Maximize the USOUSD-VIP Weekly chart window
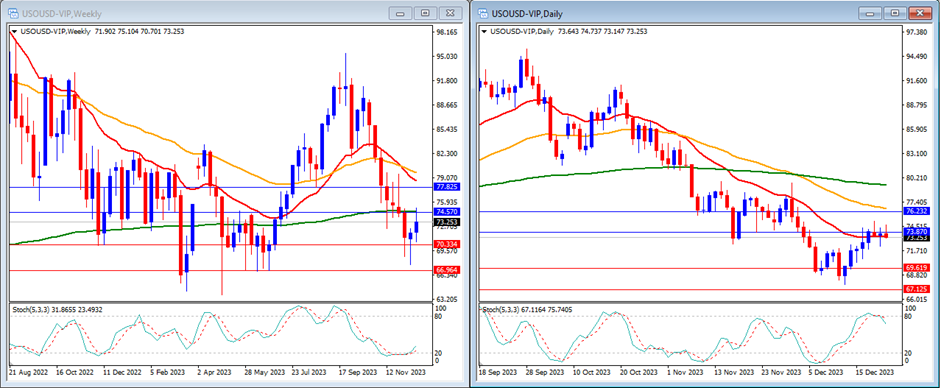 (x=426, y=13)
